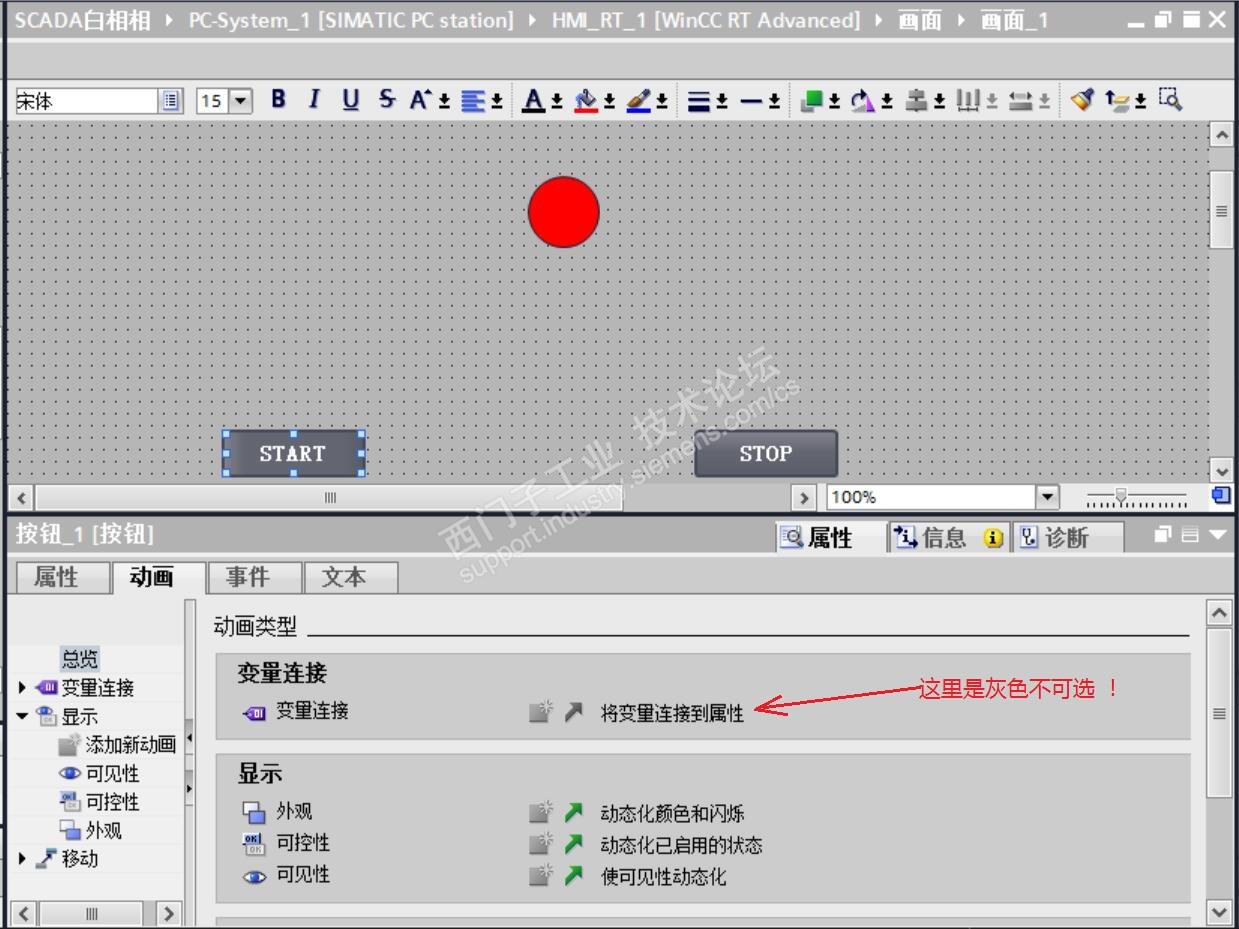This screenshot has height=929, width=1239.
Task: Apply the fill color bucket icon
Action: [587, 100]
